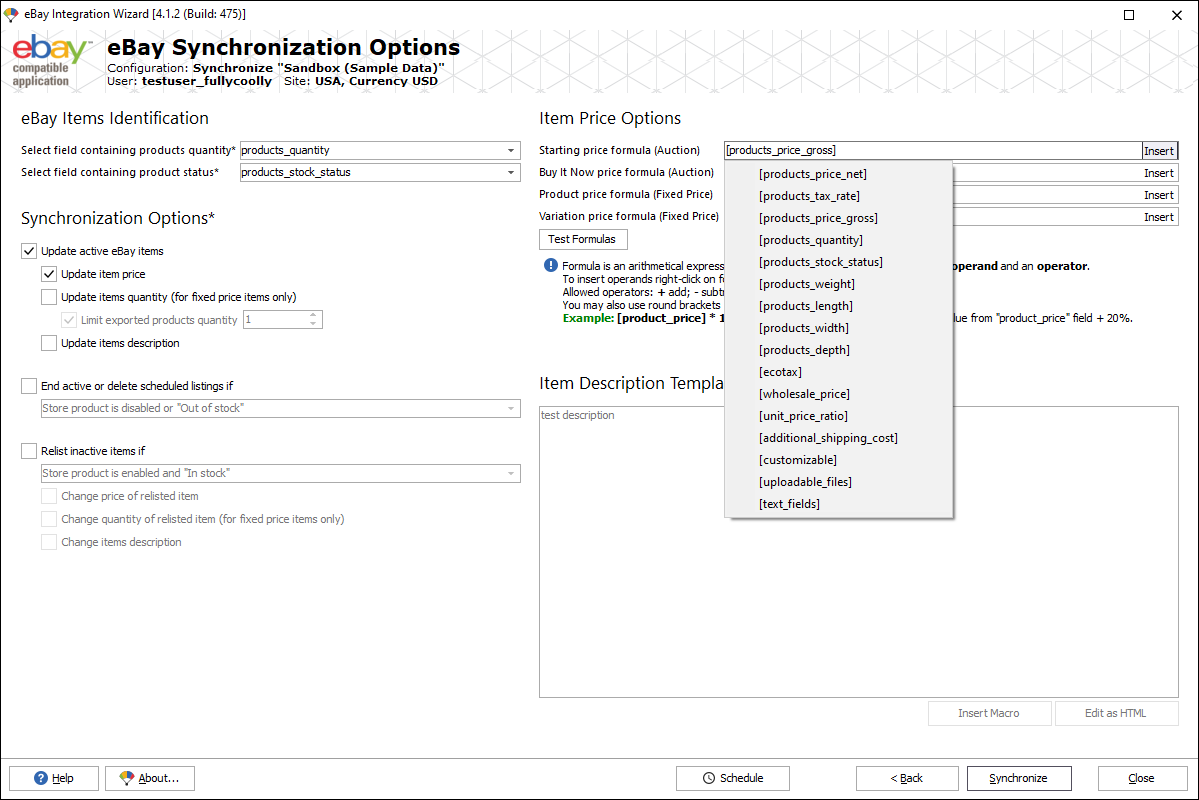The image size is (1199, 800).
Task: Choose [products_depth] operand
Action: click(838, 350)
